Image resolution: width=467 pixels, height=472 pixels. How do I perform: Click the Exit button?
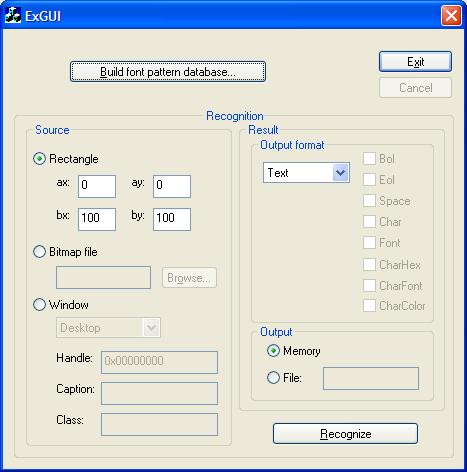tap(415, 61)
